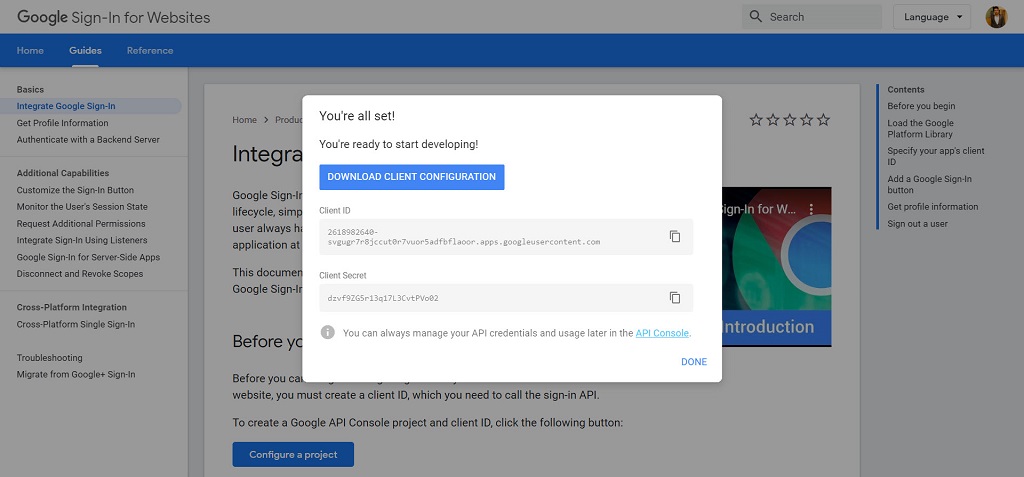This screenshot has width=1024, height=477.
Task: Click the video's three-dot menu icon
Action: coord(812,209)
